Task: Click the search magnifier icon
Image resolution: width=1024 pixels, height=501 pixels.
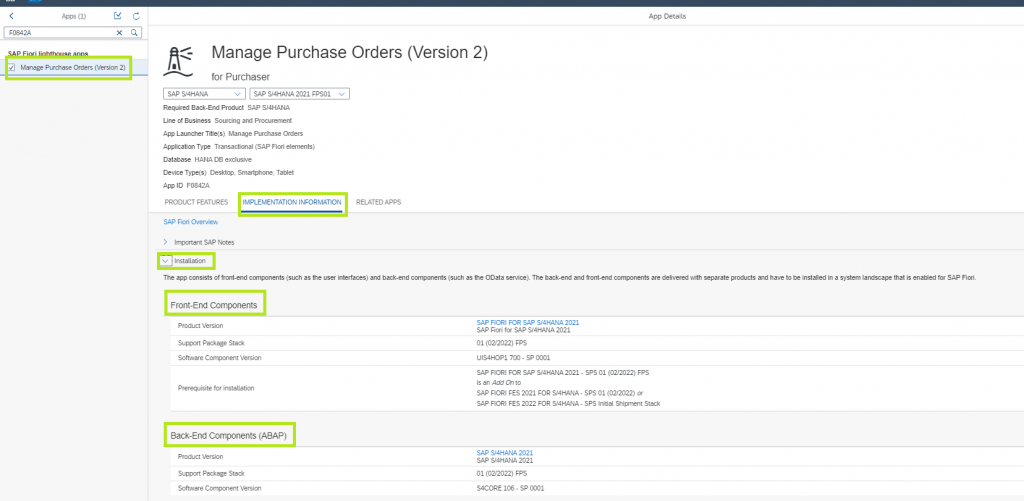Action: 134,32
